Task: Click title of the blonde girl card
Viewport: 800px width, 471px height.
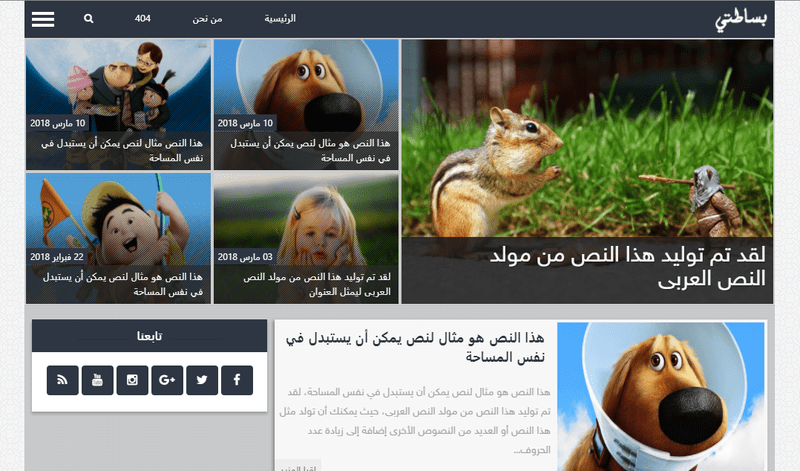Action: pos(317,284)
